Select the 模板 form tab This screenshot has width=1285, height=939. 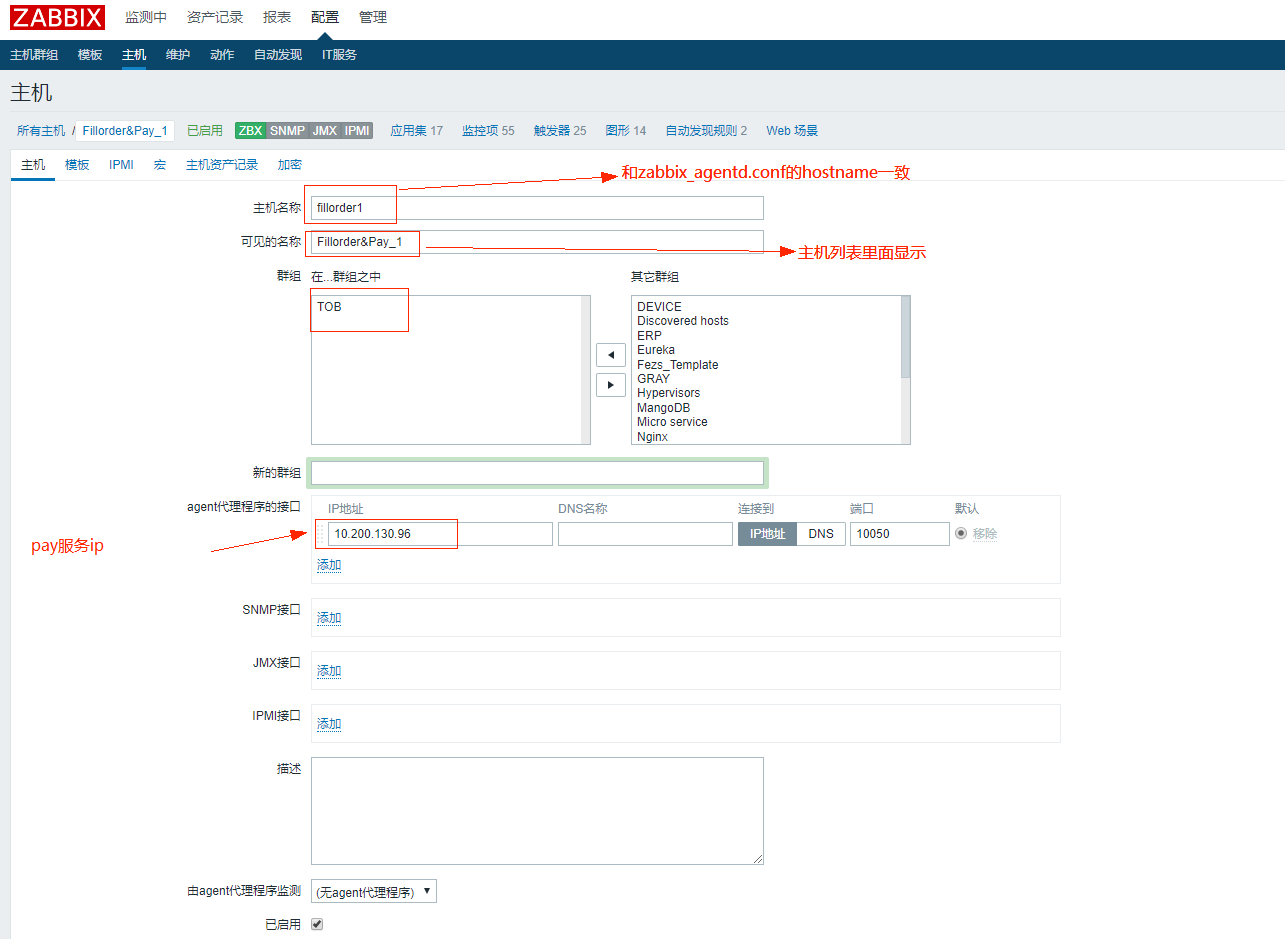(77, 165)
